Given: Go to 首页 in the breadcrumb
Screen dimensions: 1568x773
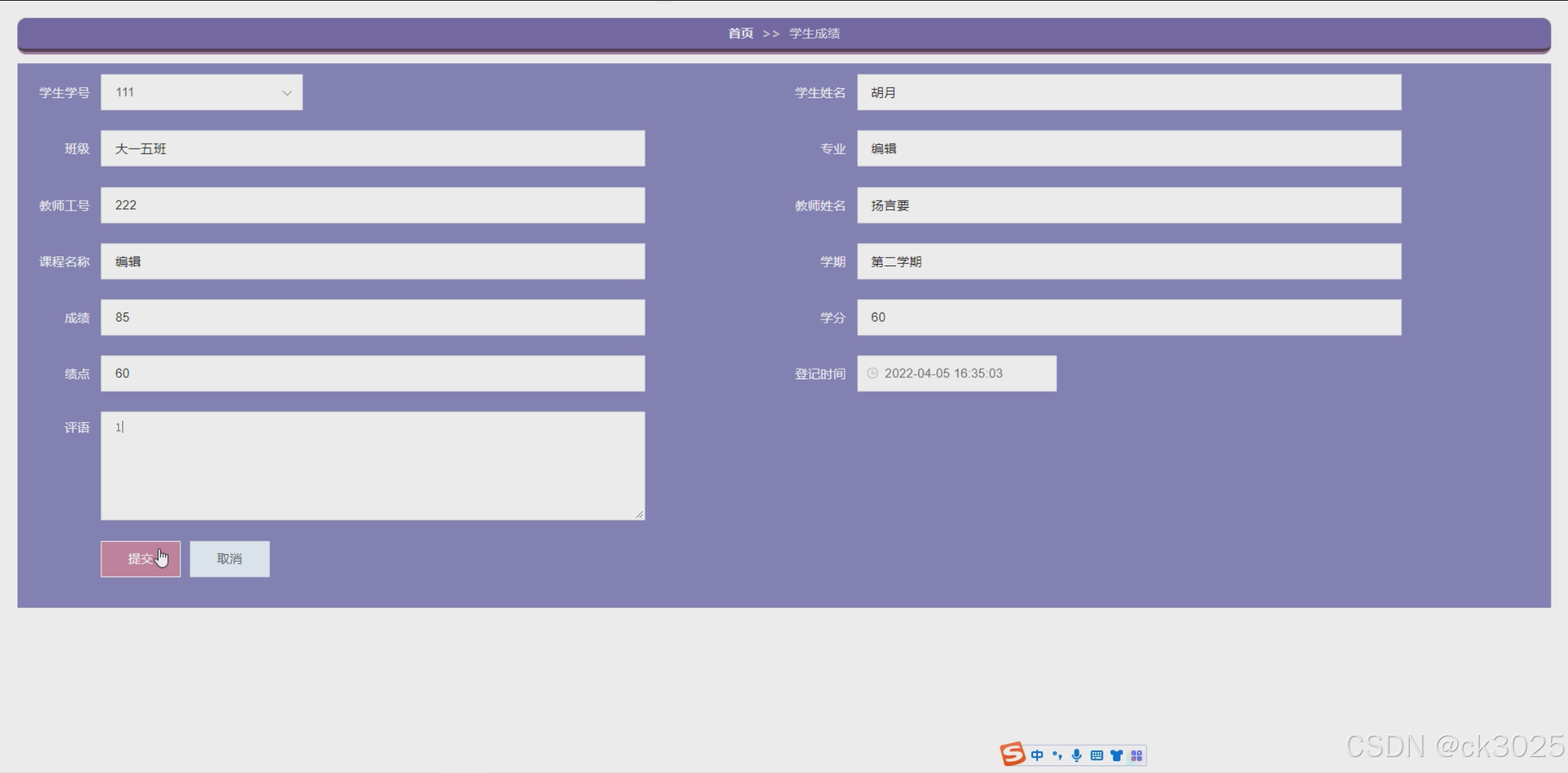Looking at the screenshot, I should tap(740, 33).
